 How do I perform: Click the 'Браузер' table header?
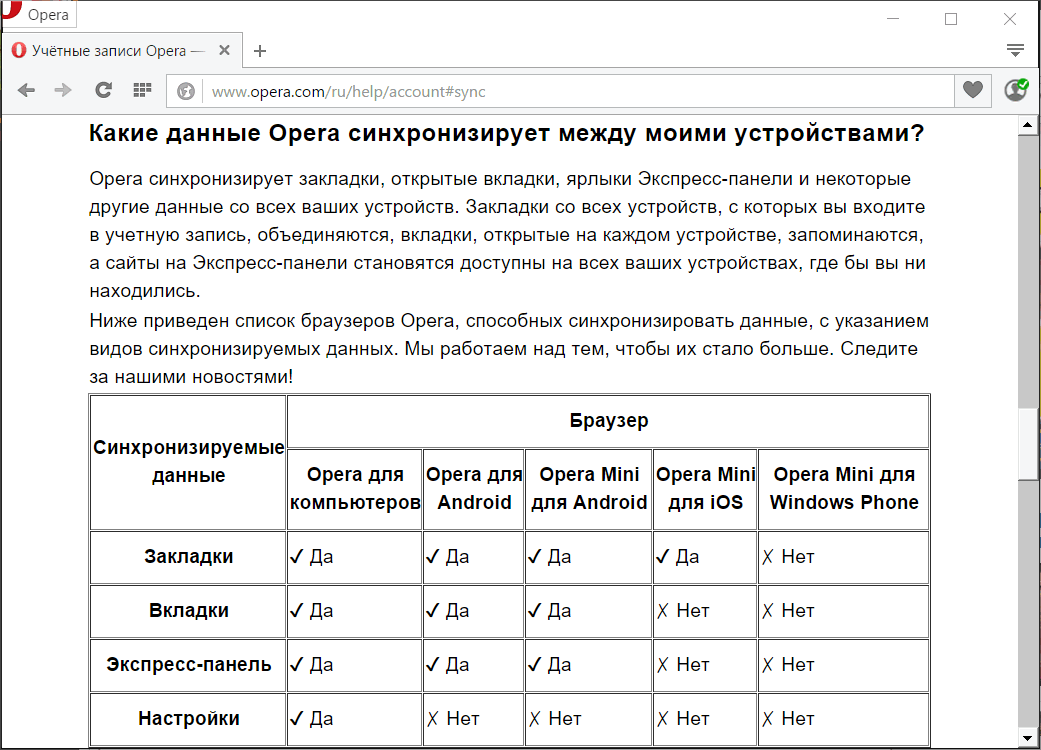coord(609,421)
